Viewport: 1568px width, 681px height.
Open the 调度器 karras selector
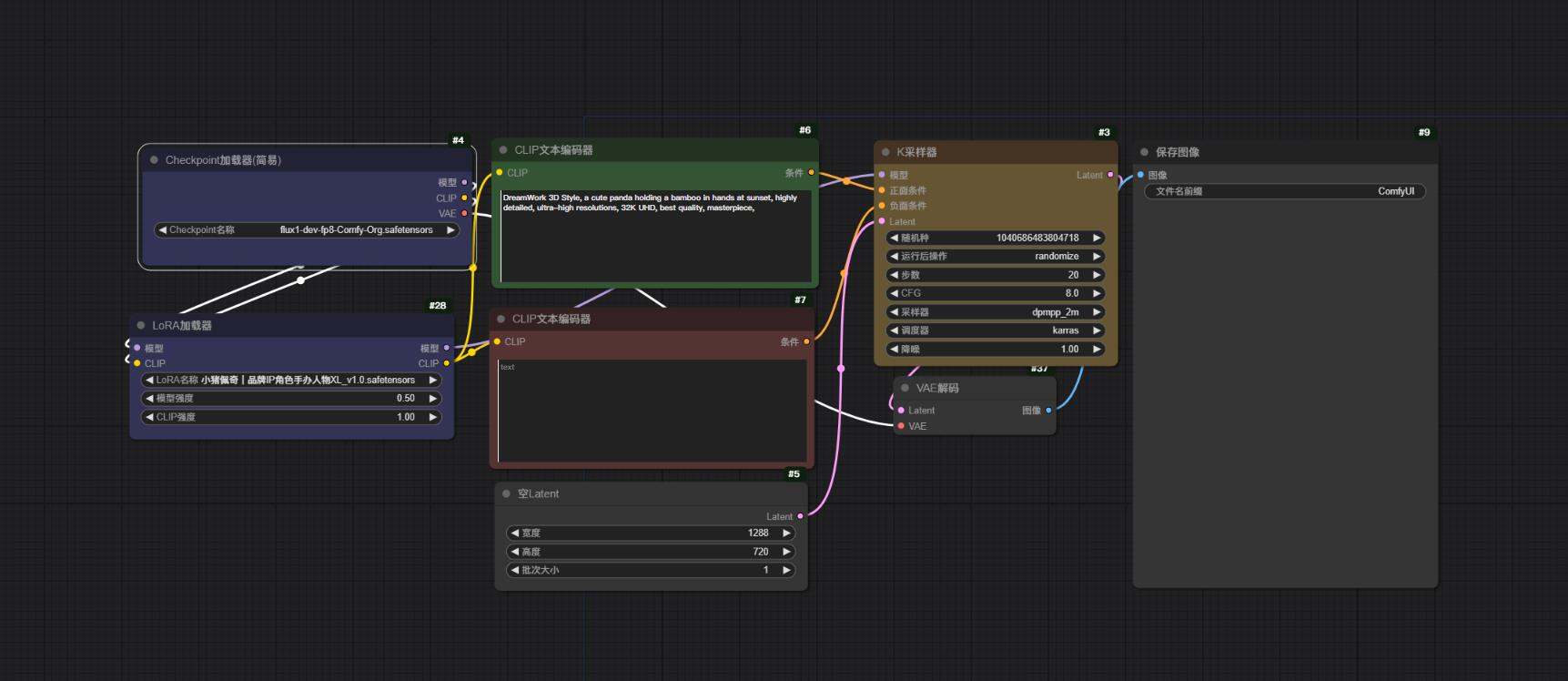click(x=995, y=330)
